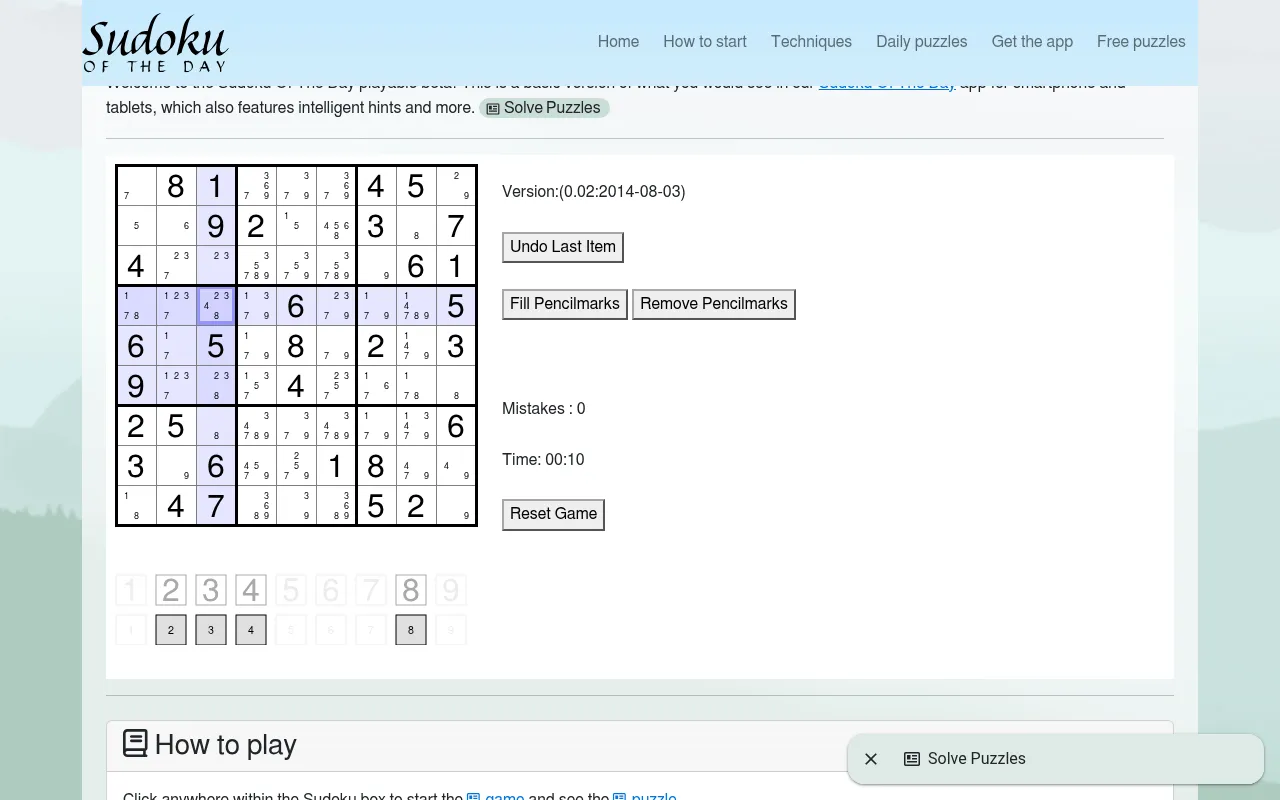The image size is (1280, 800).
Task: Click the Reset Game button
Action: point(553,514)
